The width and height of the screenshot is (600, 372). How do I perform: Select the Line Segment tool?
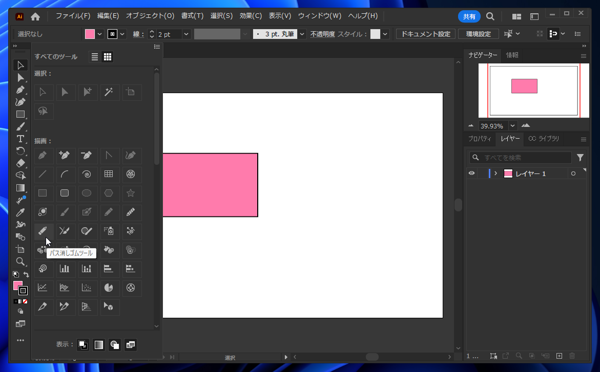tap(42, 174)
